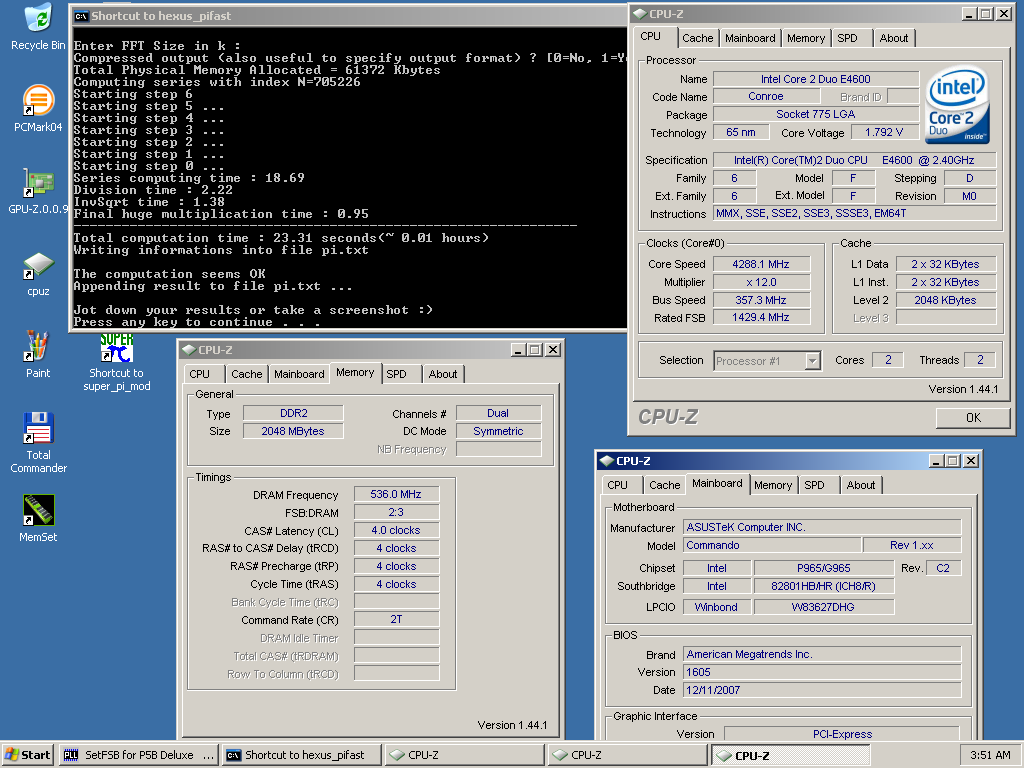Click the motherboard model Commando field
Viewport: 1024px width, 768px height.
click(x=772, y=545)
